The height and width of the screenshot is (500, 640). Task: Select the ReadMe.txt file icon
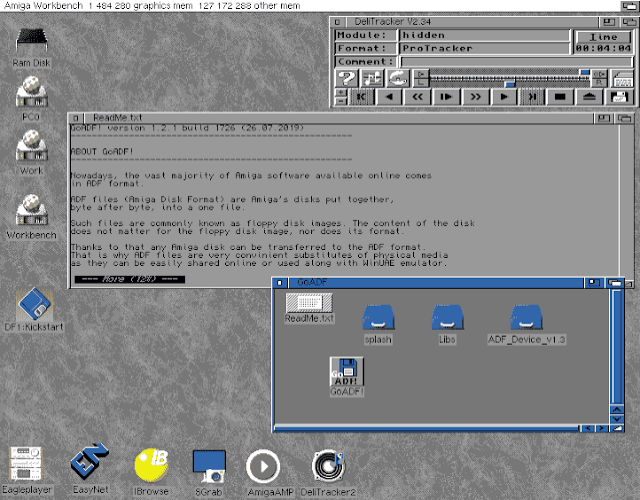tap(309, 303)
